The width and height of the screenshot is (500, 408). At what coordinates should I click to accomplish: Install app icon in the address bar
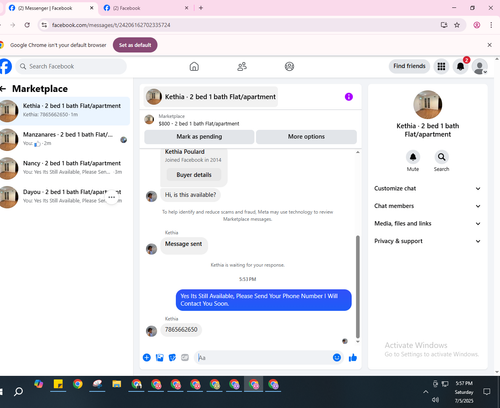[444, 25]
